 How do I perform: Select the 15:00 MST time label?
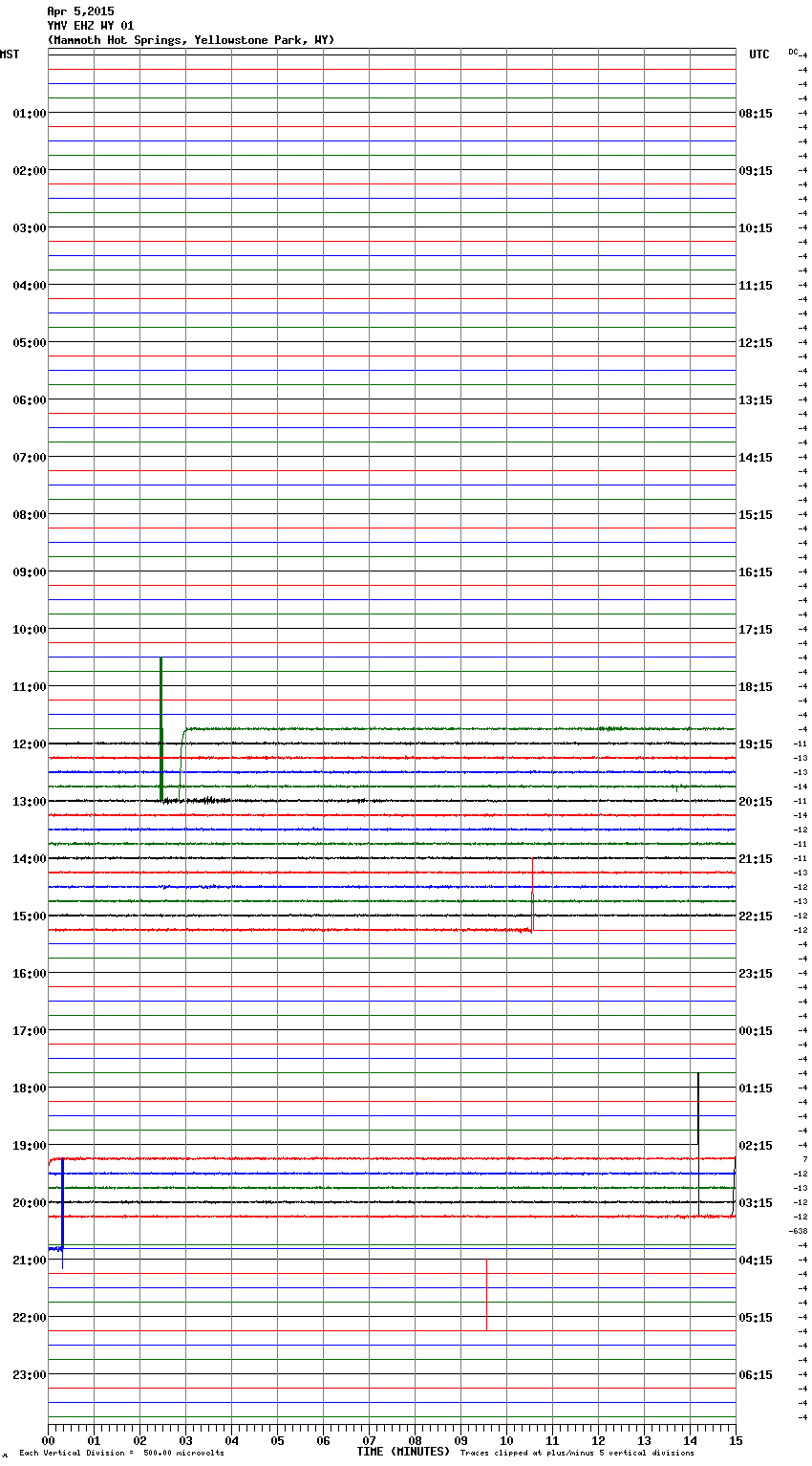point(30,916)
